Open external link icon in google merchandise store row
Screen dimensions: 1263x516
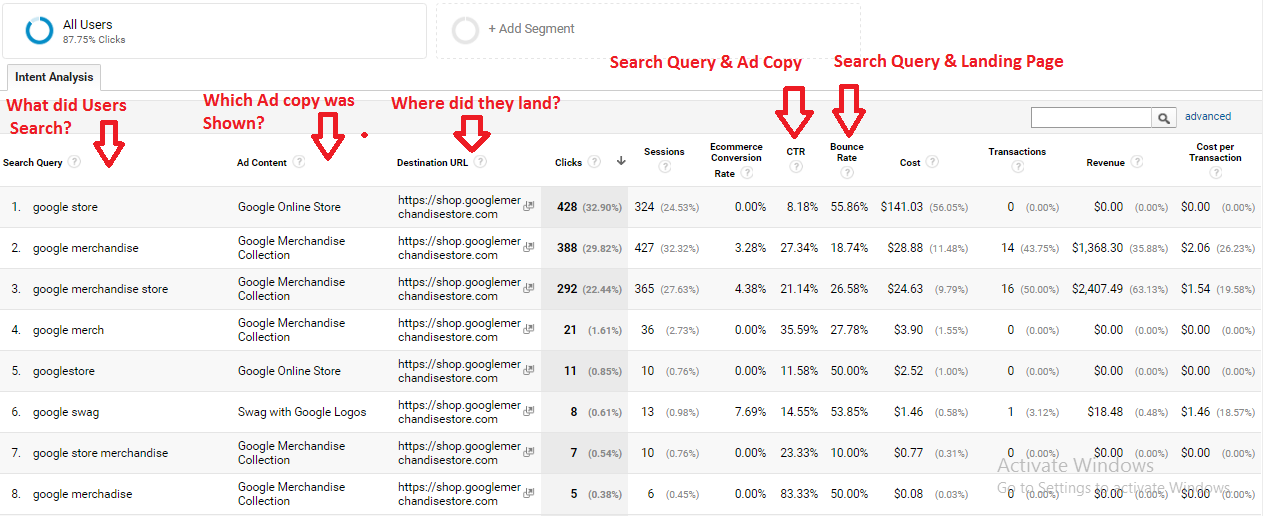(529, 288)
